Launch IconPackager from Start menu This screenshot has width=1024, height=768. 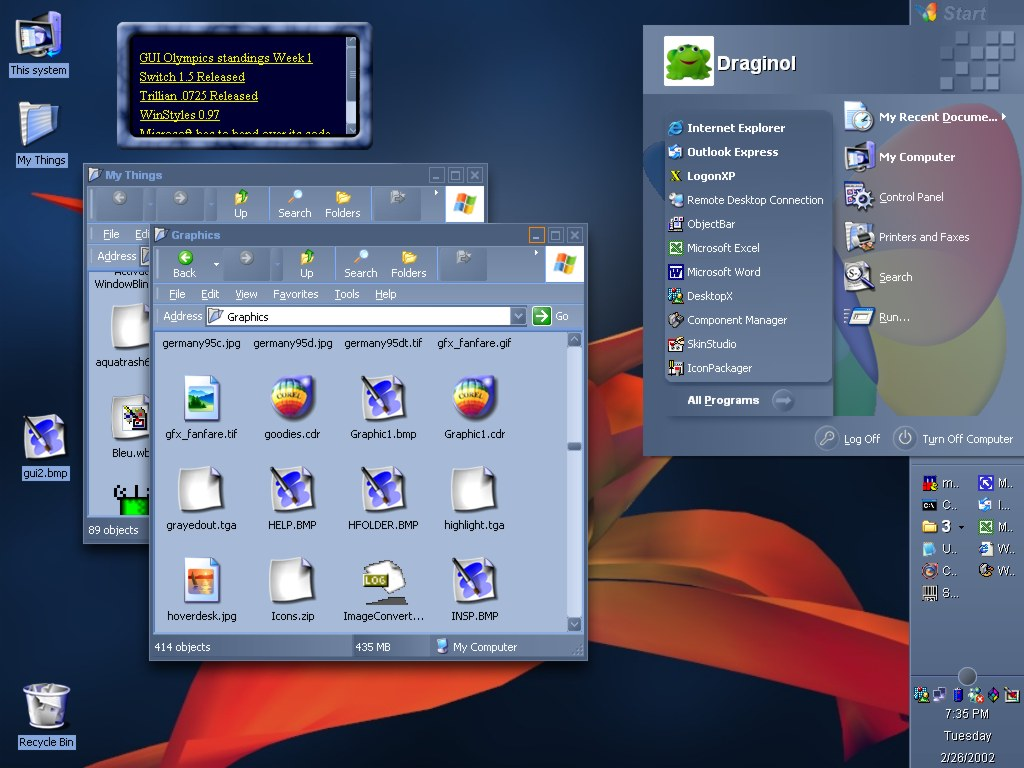(709, 368)
